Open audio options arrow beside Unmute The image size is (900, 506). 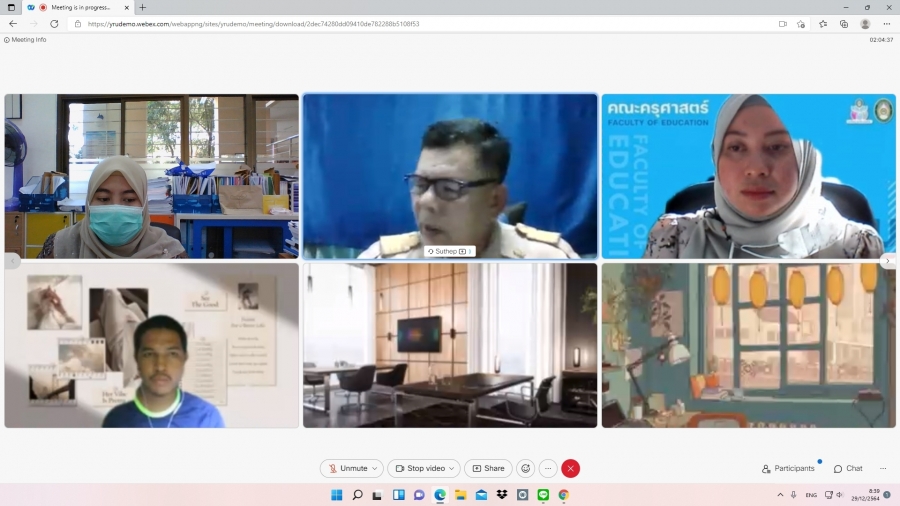pos(375,468)
